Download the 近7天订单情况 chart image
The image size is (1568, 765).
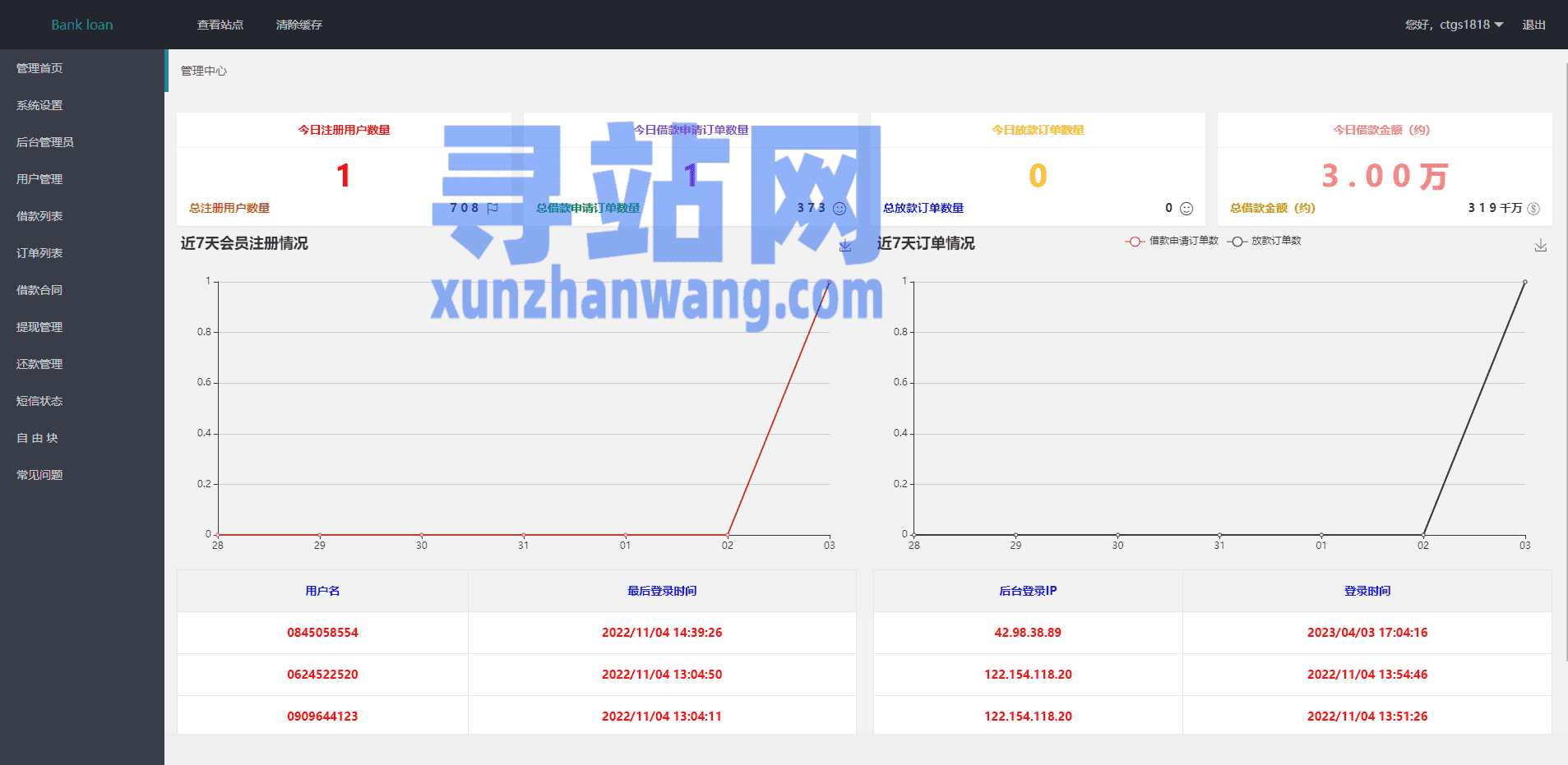[x=1541, y=246]
